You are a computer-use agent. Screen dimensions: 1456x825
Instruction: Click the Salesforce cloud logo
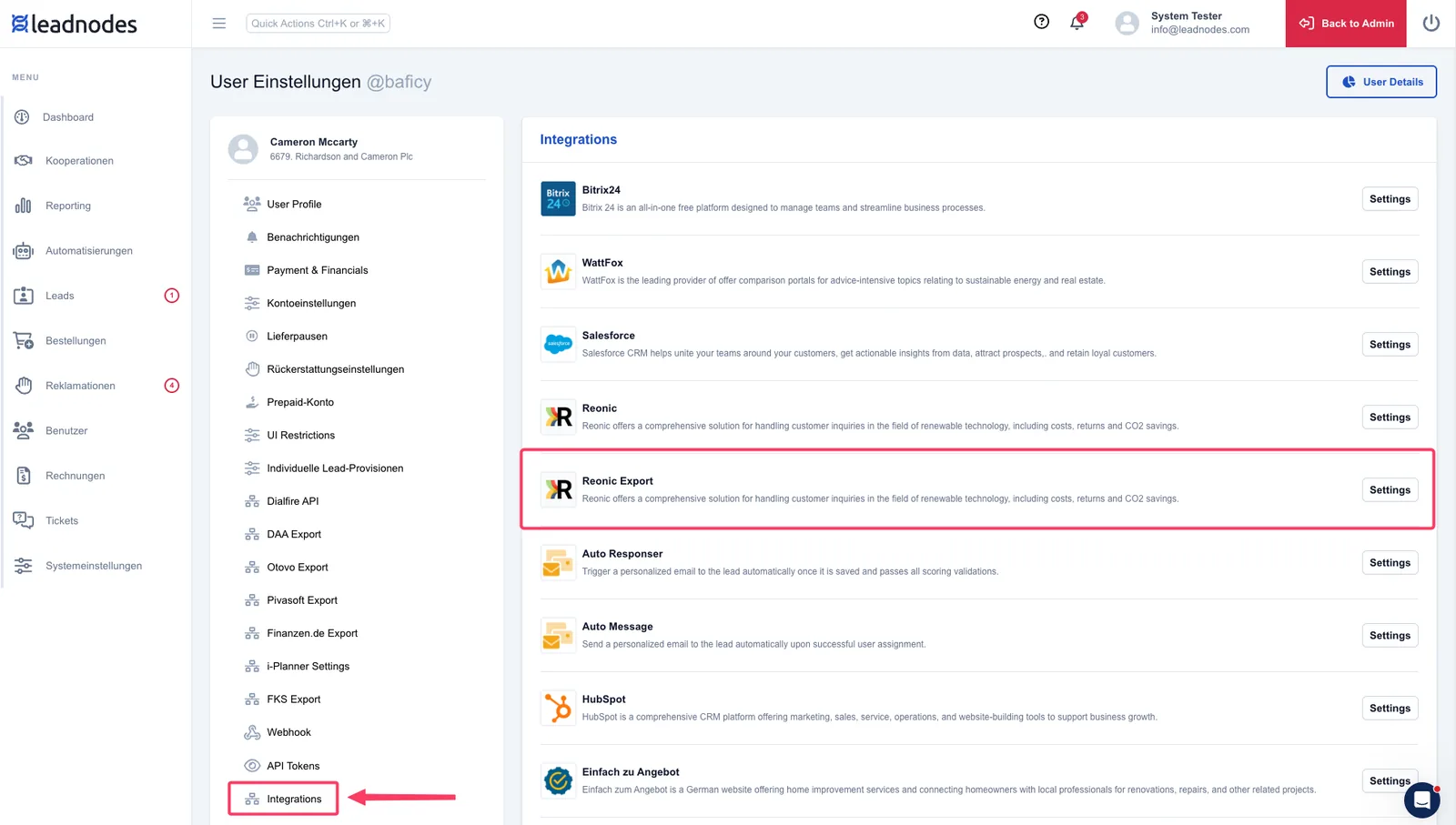[x=558, y=344]
